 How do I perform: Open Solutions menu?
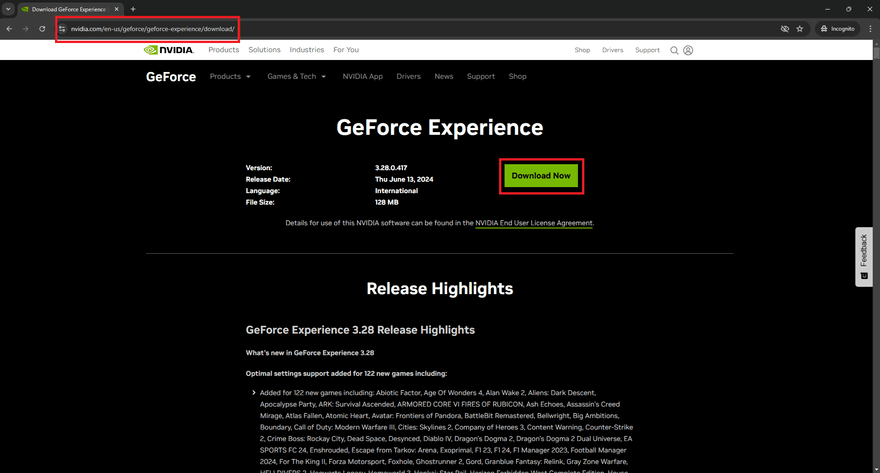tap(264, 50)
